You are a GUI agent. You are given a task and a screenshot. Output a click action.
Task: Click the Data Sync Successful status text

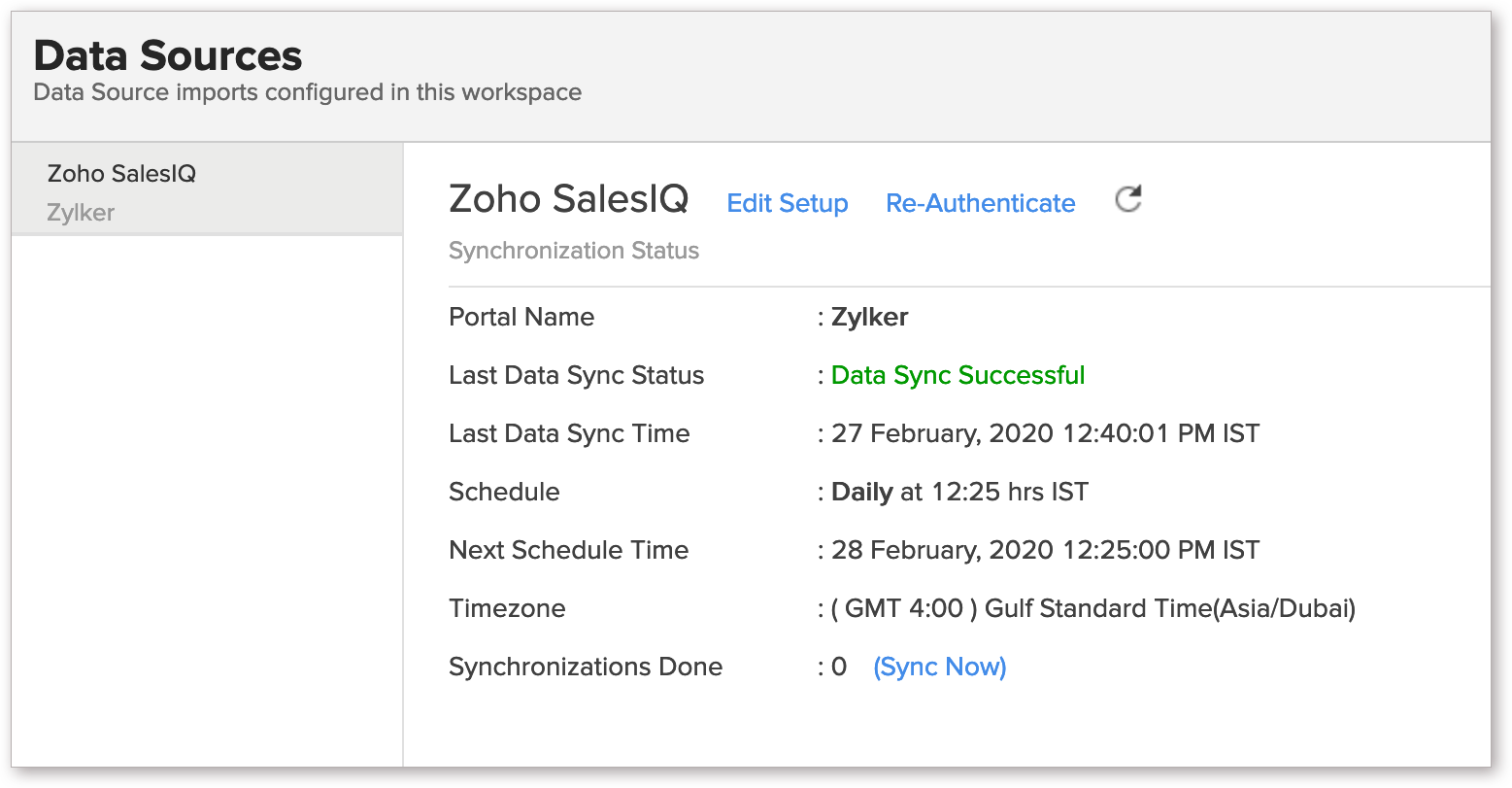[958, 375]
